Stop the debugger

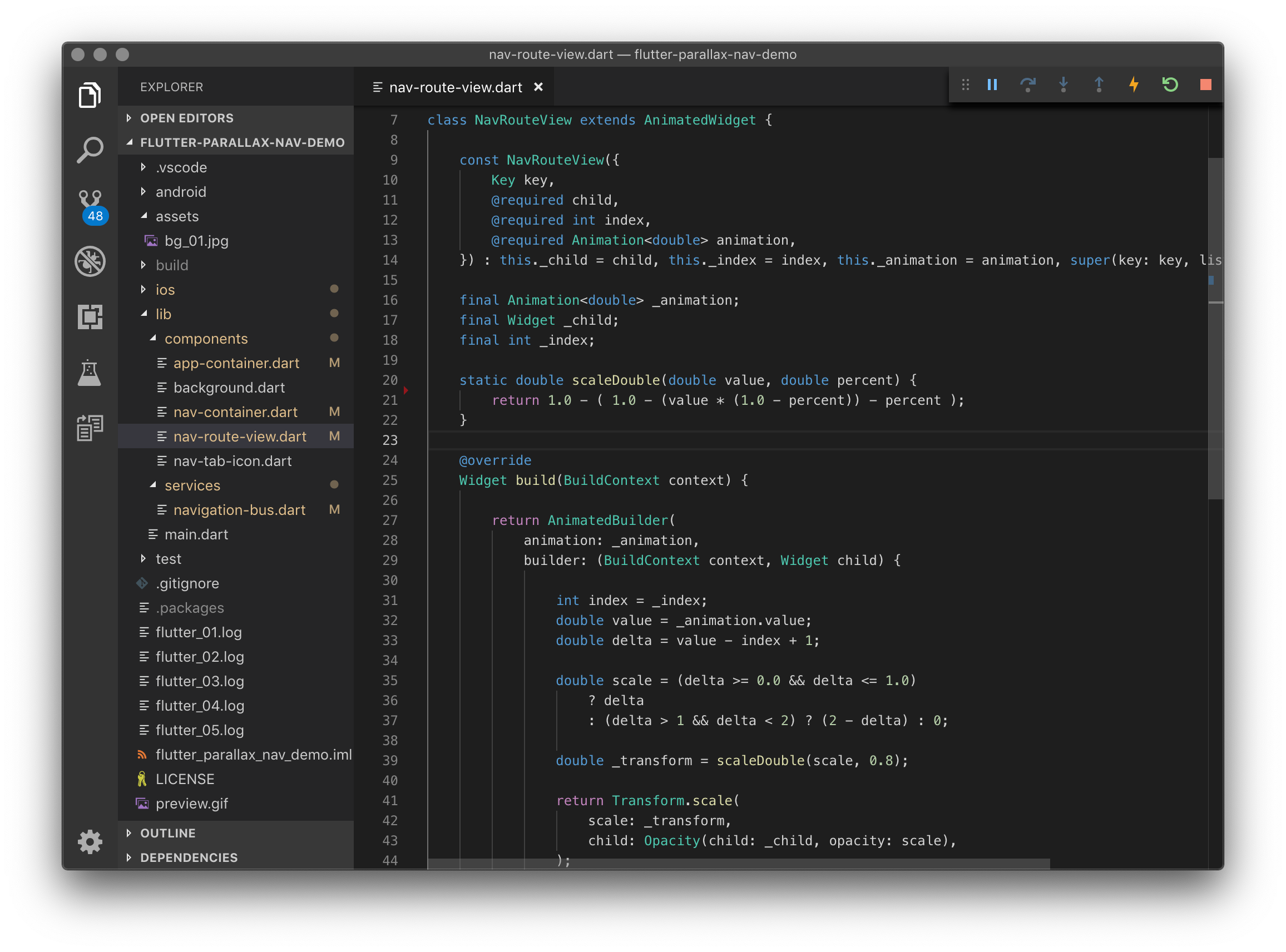[x=1205, y=85]
